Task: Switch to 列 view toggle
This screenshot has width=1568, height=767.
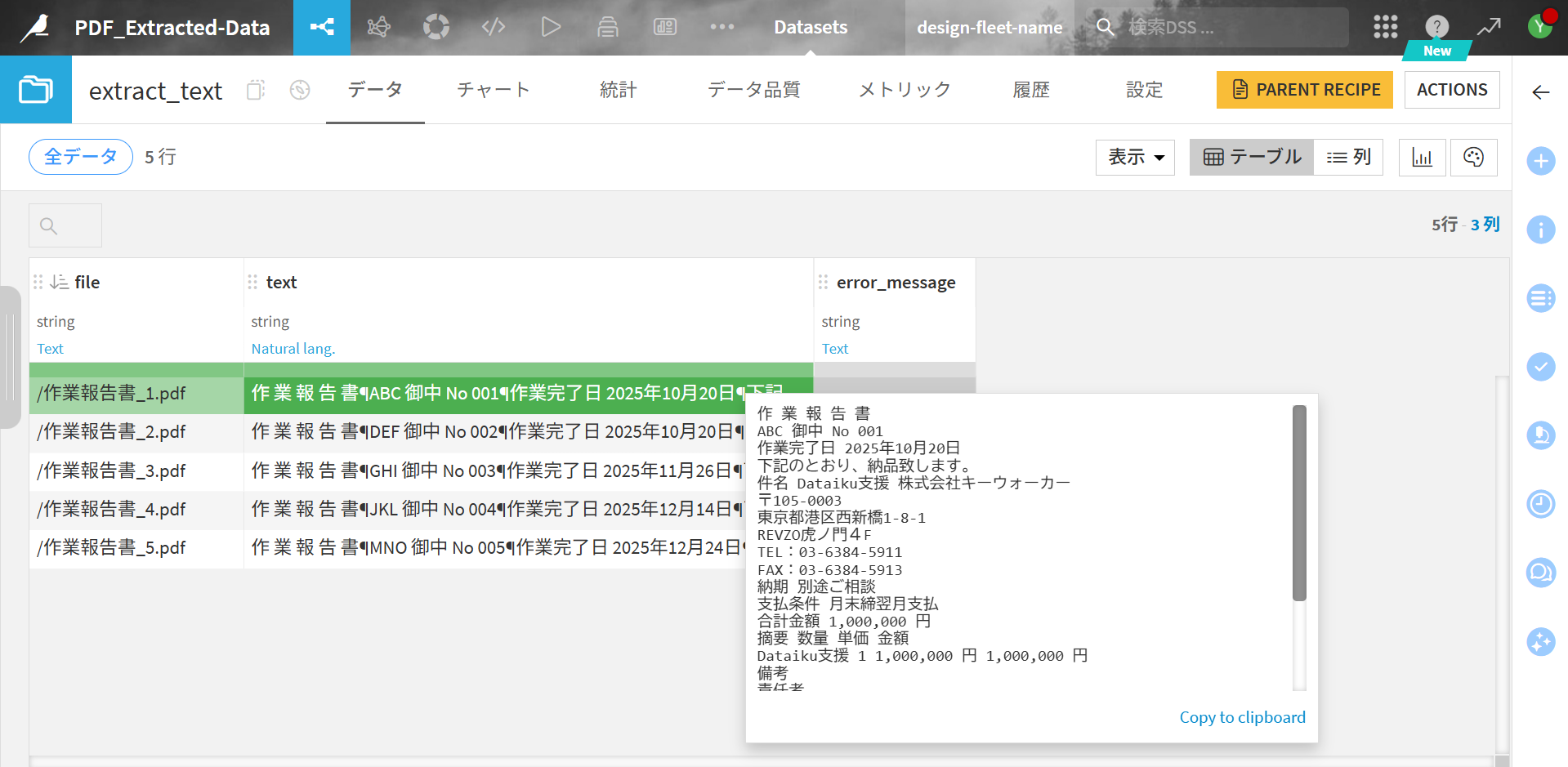Action: (x=1348, y=158)
